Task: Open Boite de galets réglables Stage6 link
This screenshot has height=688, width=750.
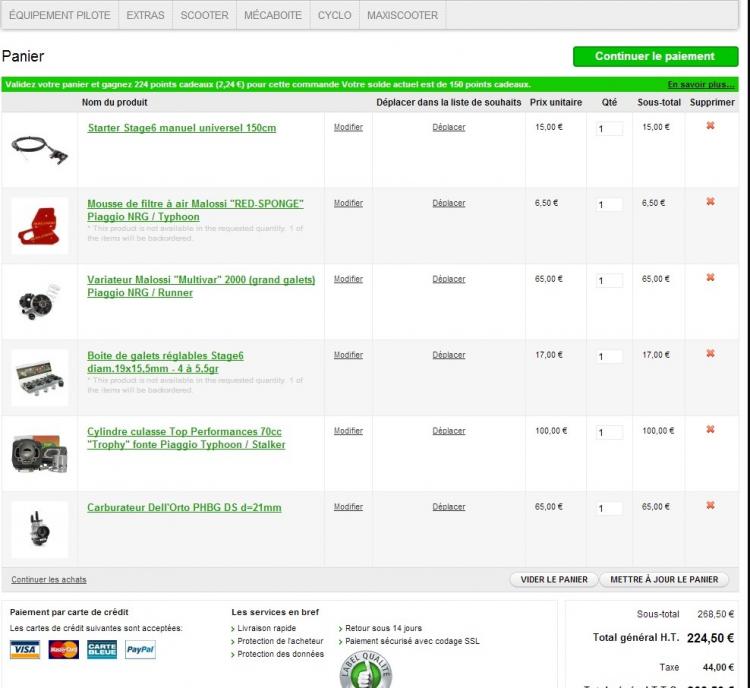Action: pos(165,362)
